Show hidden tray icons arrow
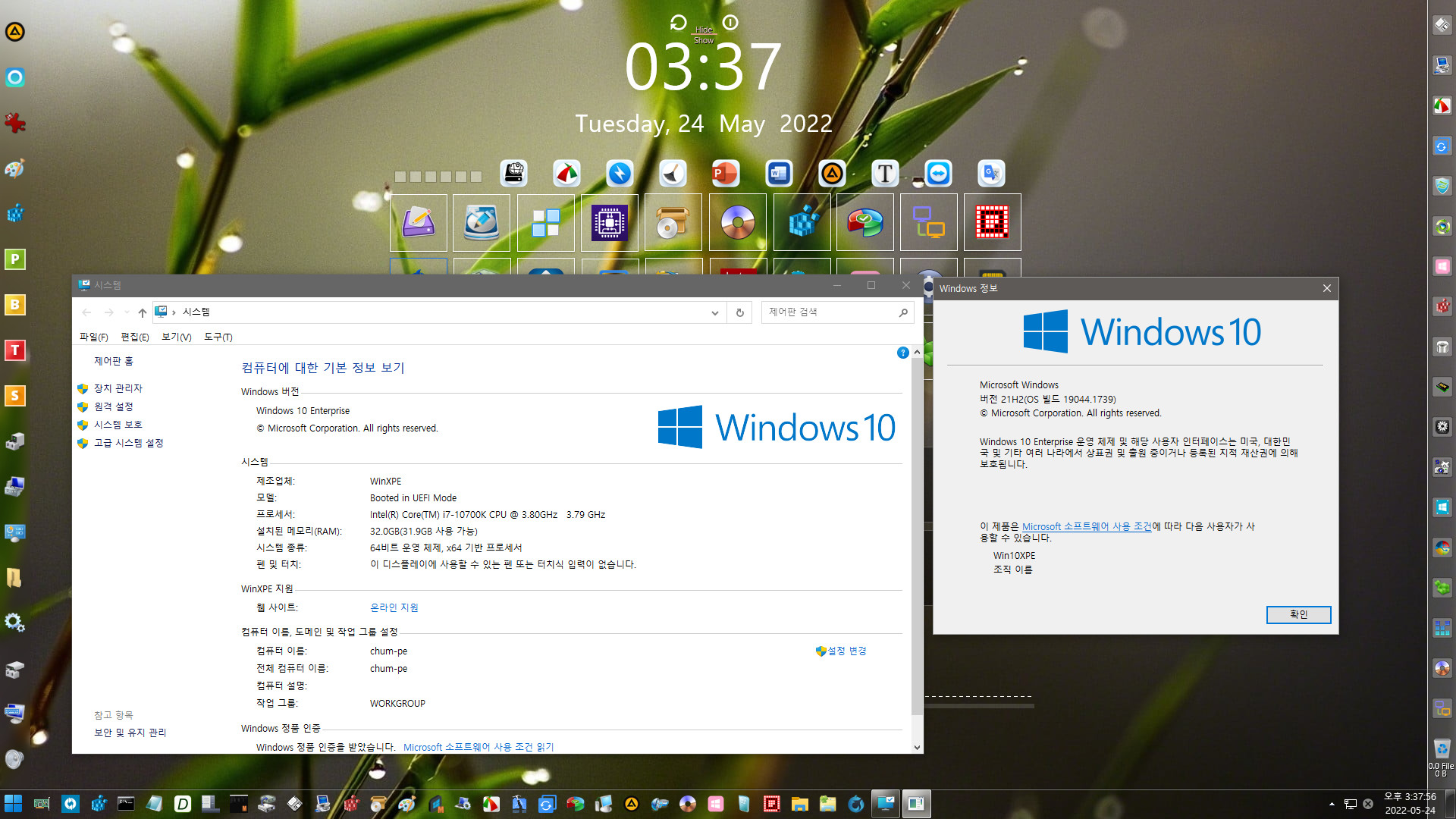 coord(1332,804)
